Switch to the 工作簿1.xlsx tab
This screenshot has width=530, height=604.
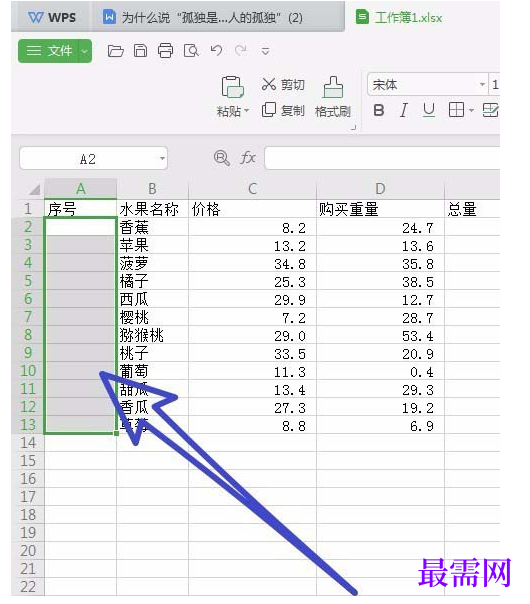399,17
